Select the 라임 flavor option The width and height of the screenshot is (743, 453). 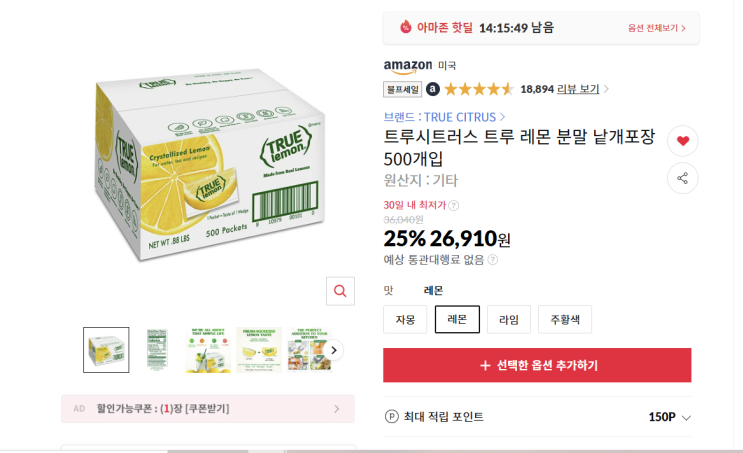coord(509,320)
